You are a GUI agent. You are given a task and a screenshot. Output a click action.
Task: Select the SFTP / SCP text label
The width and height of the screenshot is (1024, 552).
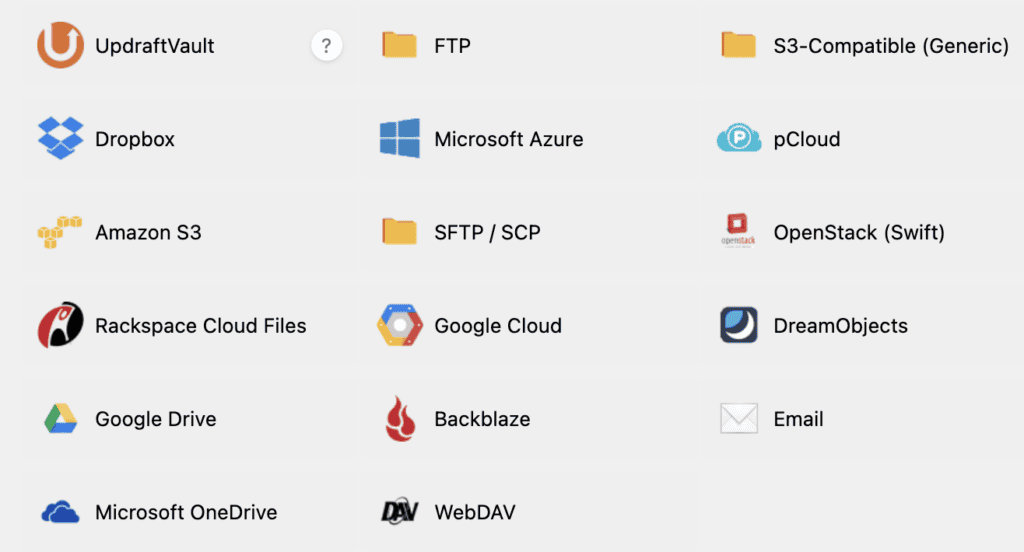point(487,233)
